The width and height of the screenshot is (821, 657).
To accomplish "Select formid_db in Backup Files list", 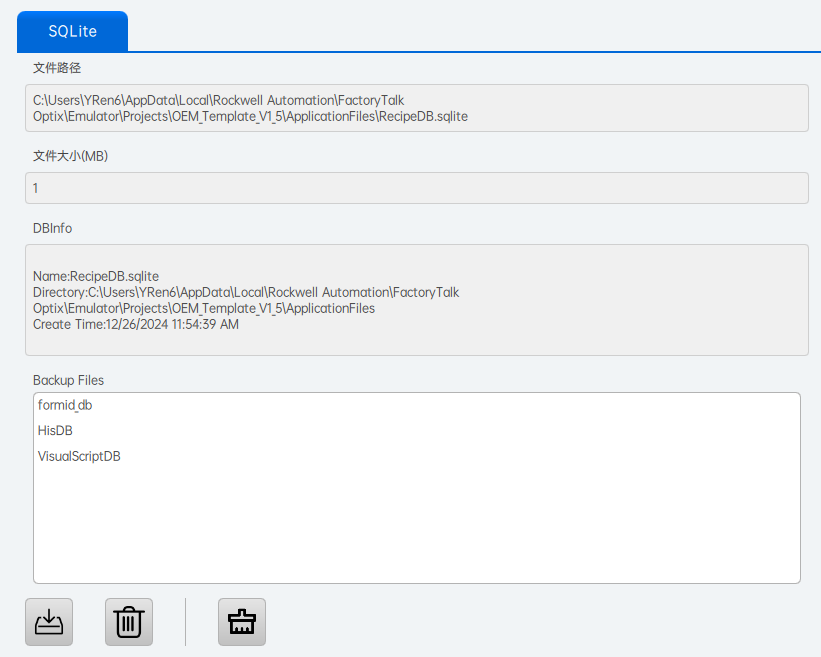I will [65, 405].
